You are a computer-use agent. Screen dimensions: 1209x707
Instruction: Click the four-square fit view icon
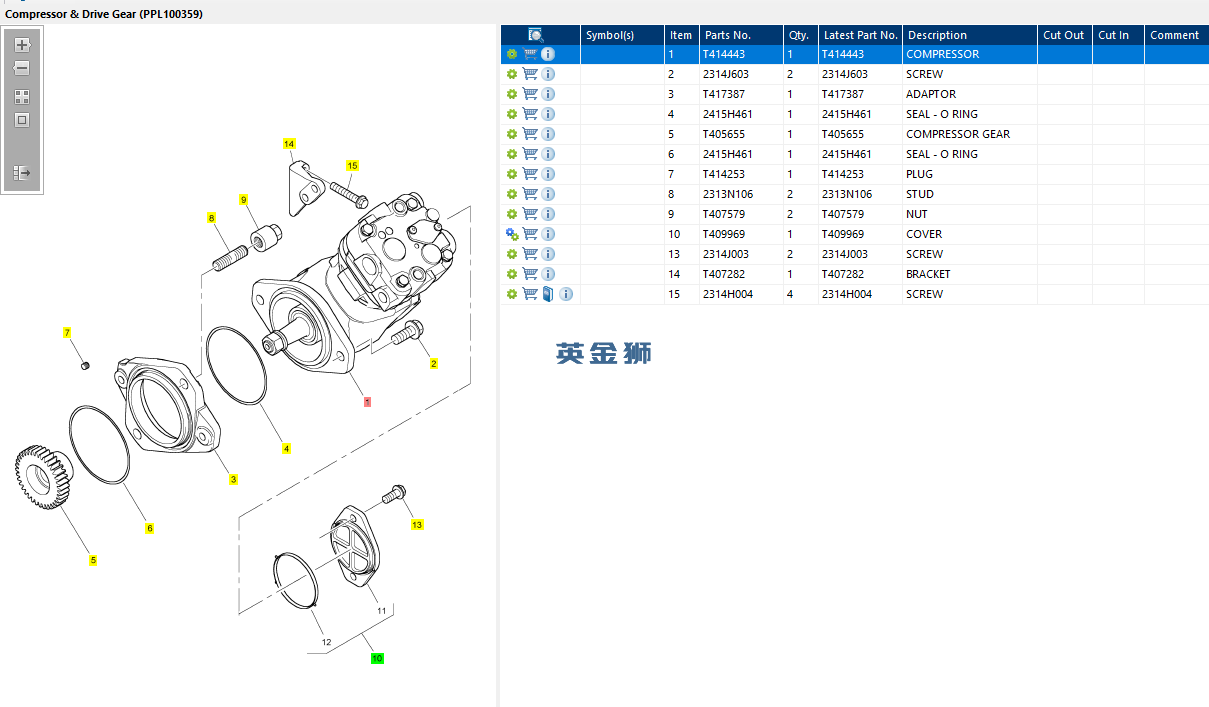coord(22,97)
